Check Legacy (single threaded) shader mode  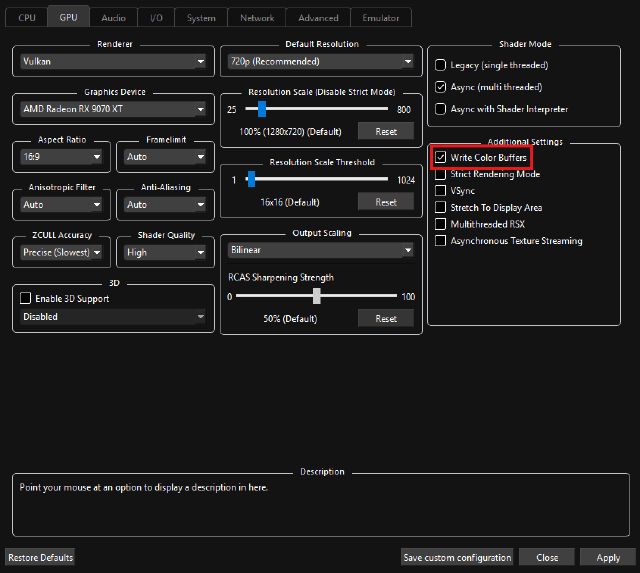coord(441,65)
